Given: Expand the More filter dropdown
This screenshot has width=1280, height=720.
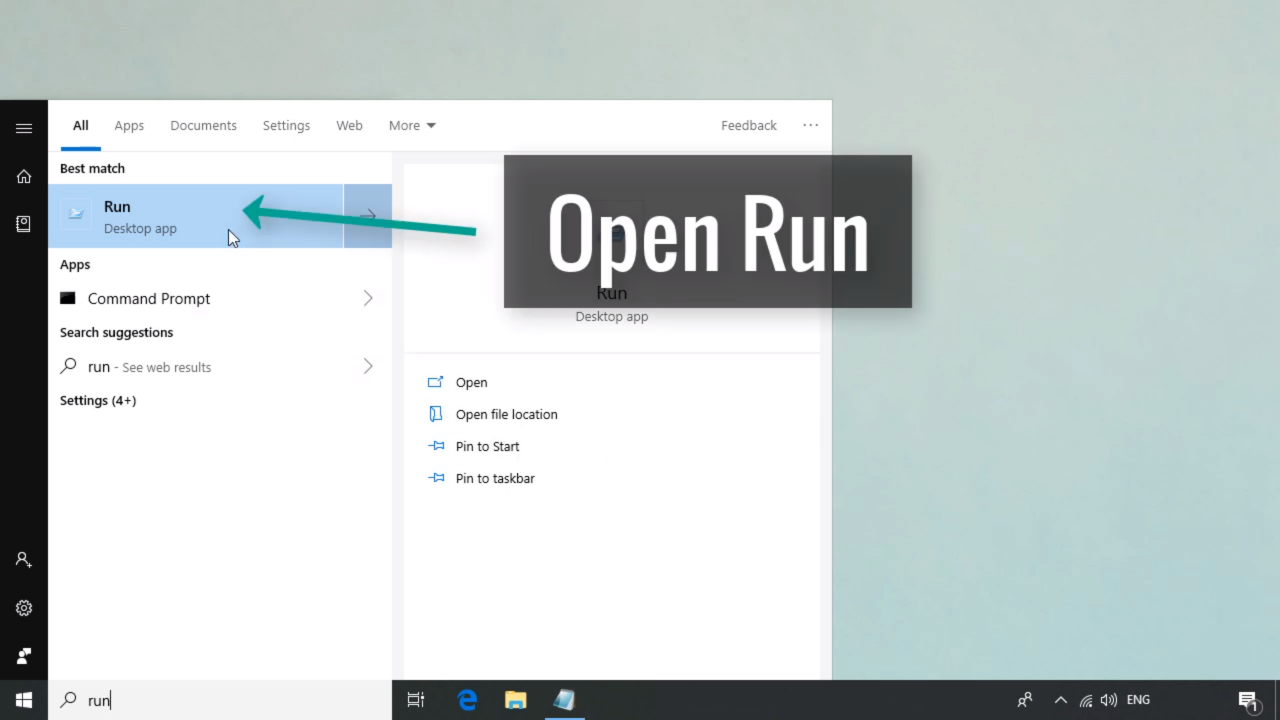Looking at the screenshot, I should coord(412,125).
